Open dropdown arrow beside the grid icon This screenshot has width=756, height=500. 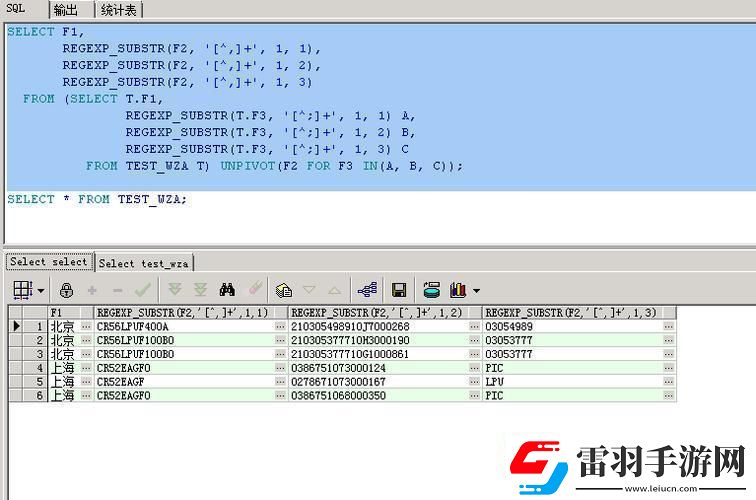coord(40,291)
